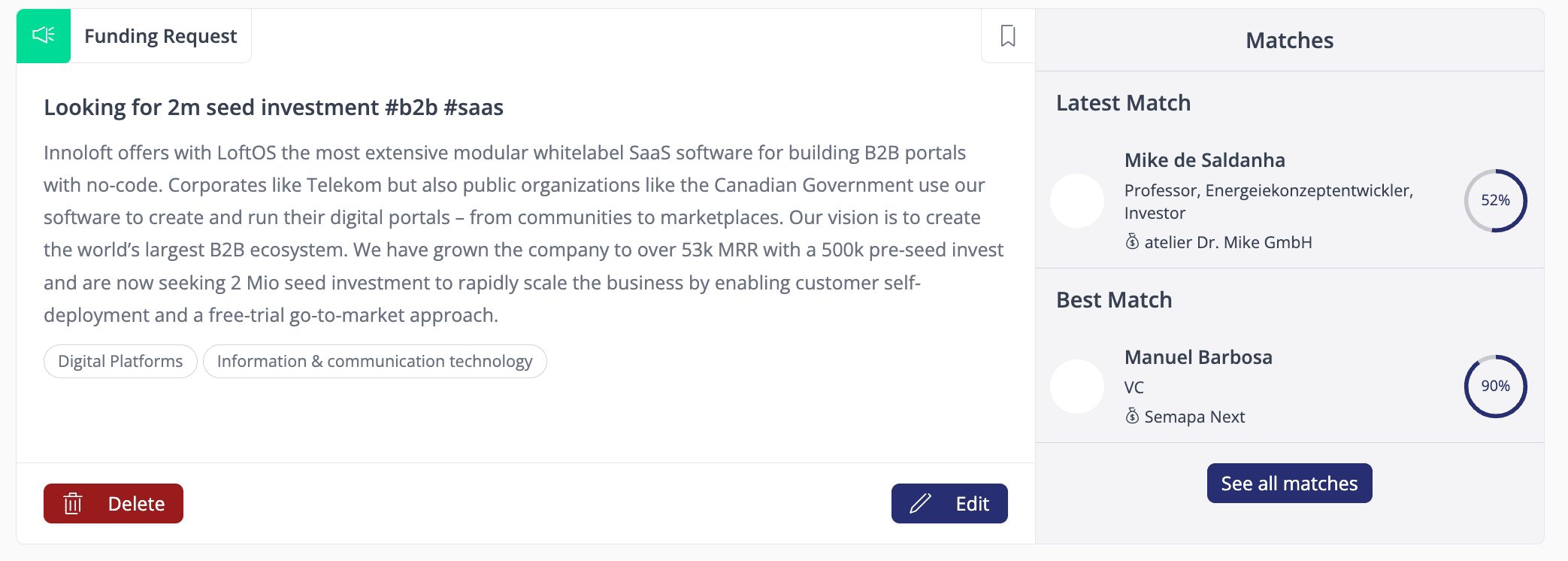Bookmark this funding request
Image resolution: width=1568 pixels, height=561 pixels.
pos(1008,35)
